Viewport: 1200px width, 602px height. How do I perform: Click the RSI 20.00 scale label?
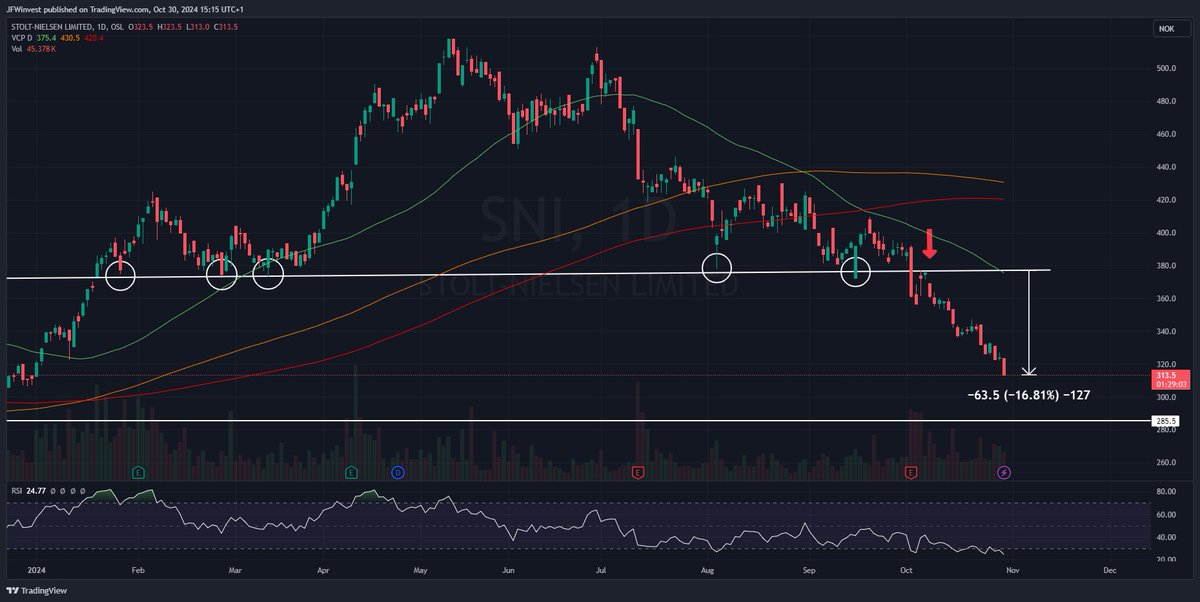tap(1166, 560)
